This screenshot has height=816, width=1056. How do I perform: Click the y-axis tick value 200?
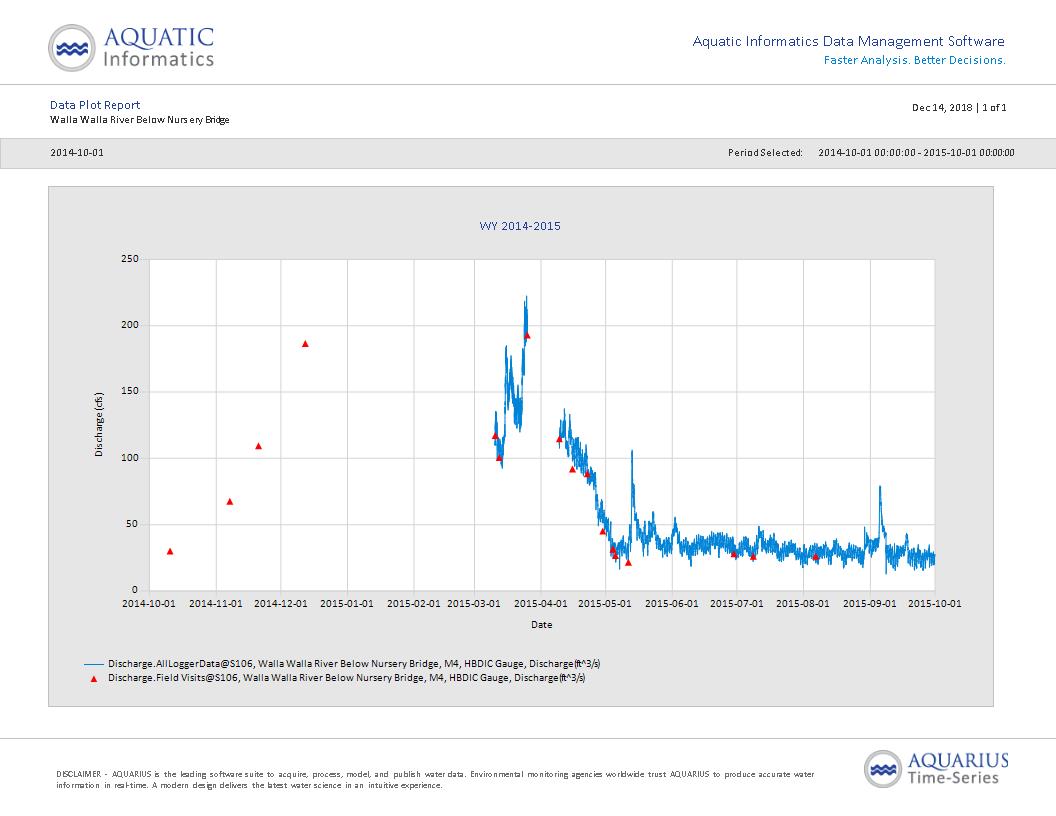click(130, 325)
